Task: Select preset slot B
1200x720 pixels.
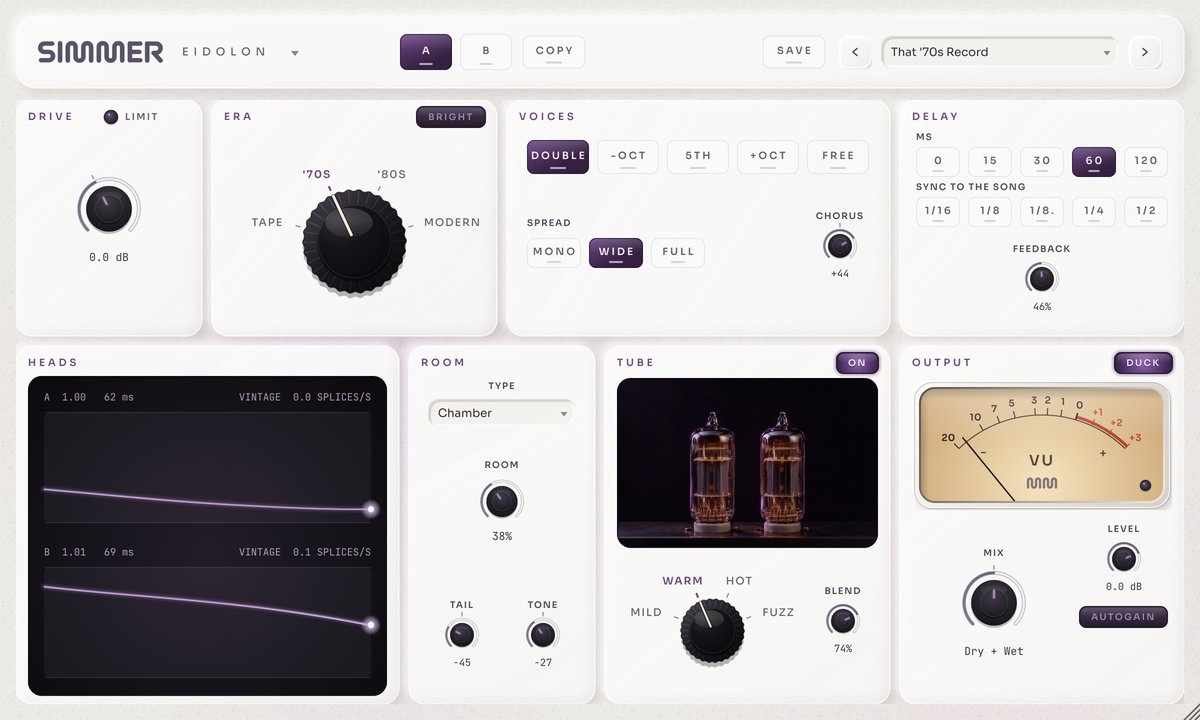Action: (486, 52)
